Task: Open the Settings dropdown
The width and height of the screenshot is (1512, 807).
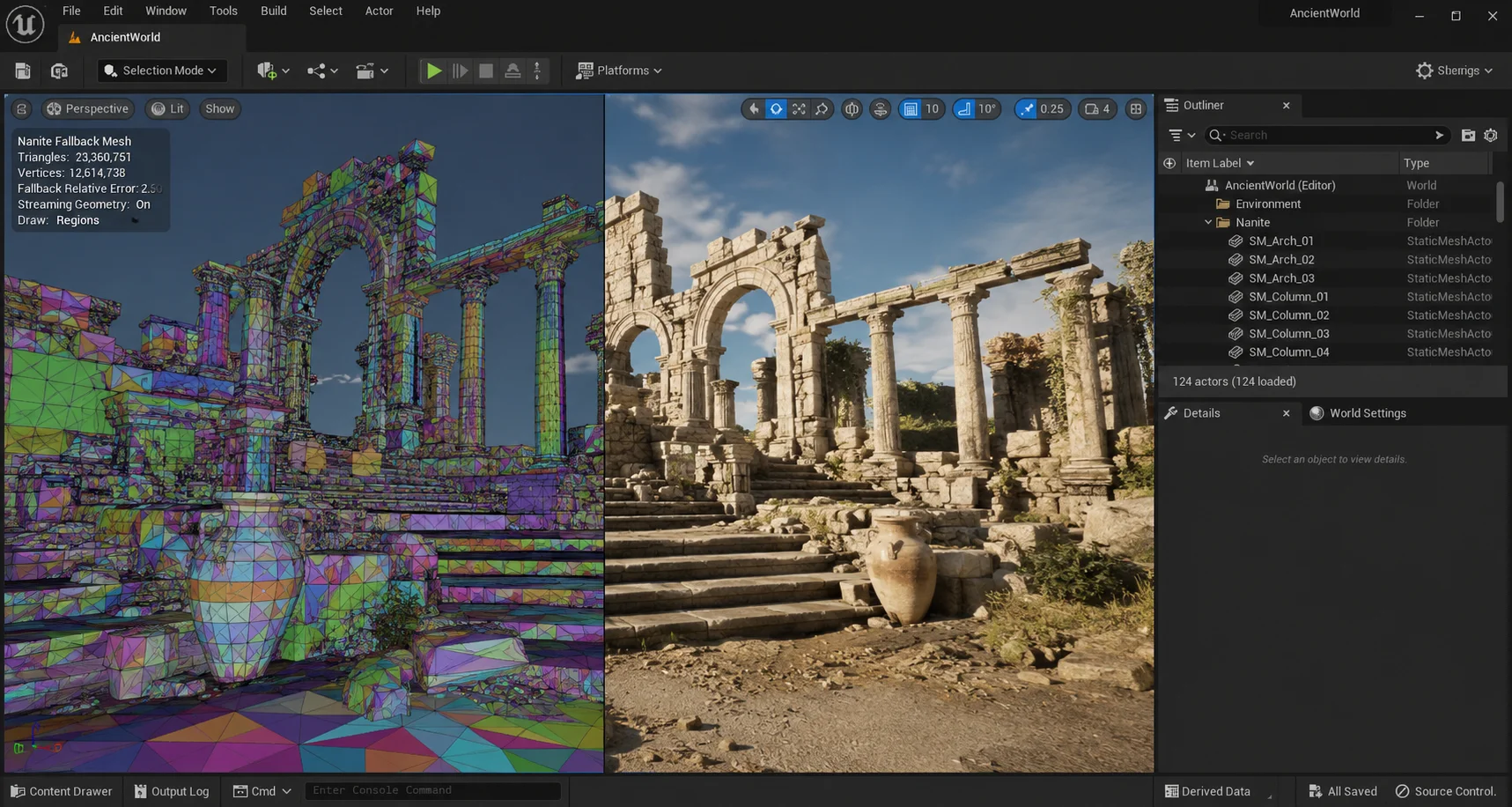Action: point(1454,70)
